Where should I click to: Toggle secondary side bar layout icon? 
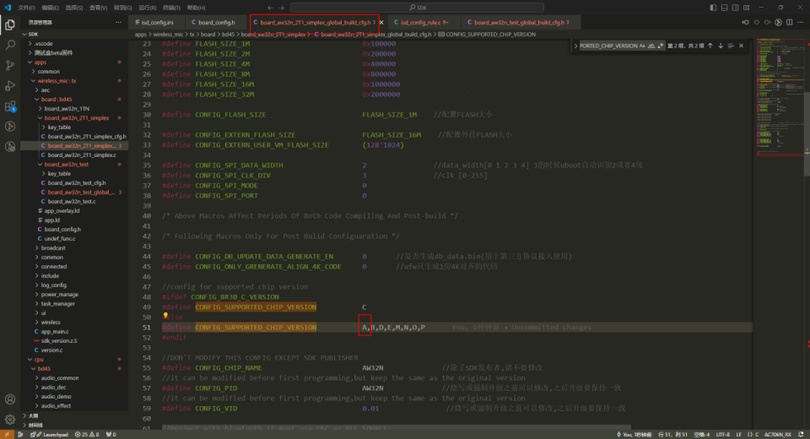(x=735, y=7)
